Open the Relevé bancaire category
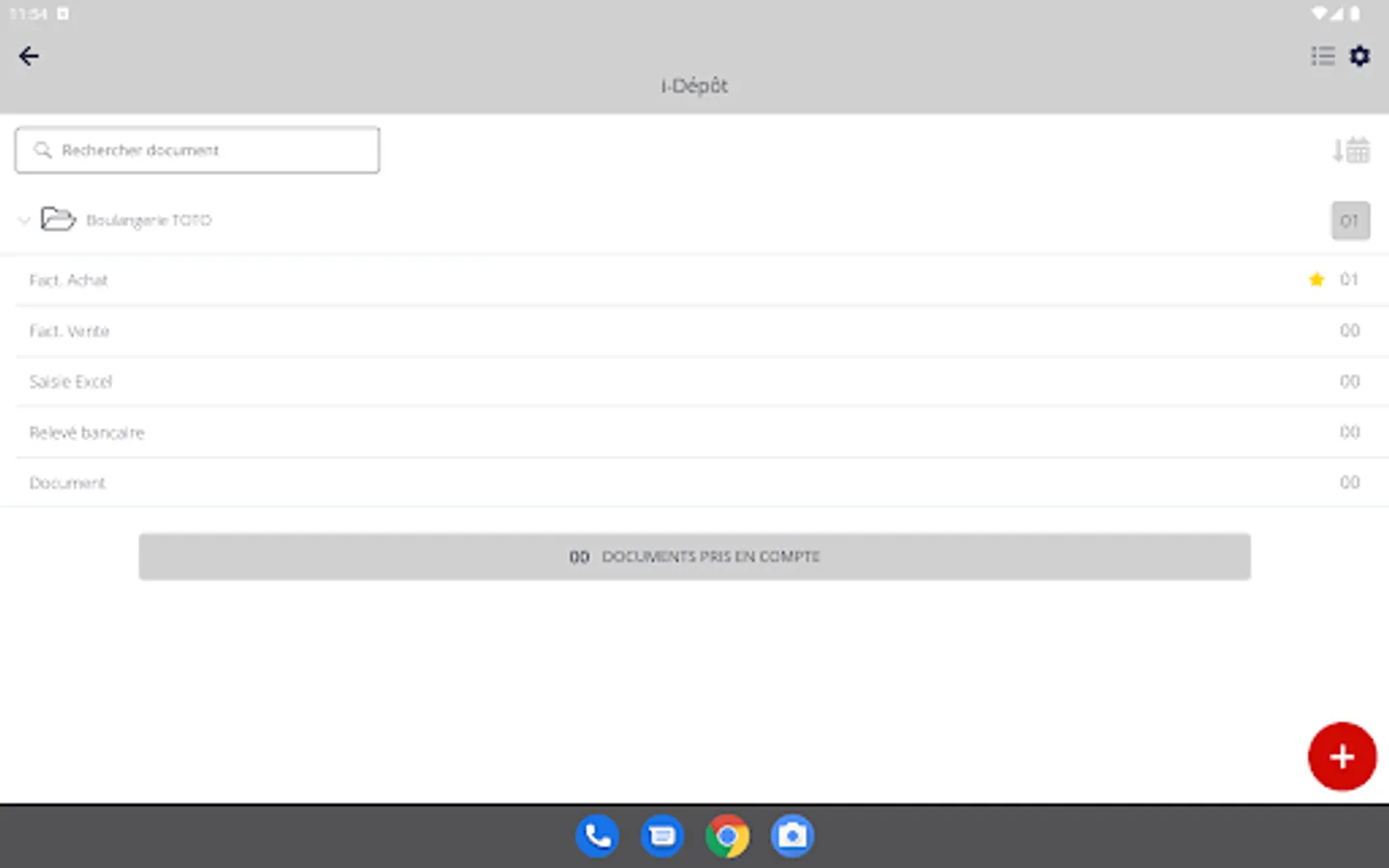Screen dimensions: 1389x868 pyautogui.click(x=694, y=432)
